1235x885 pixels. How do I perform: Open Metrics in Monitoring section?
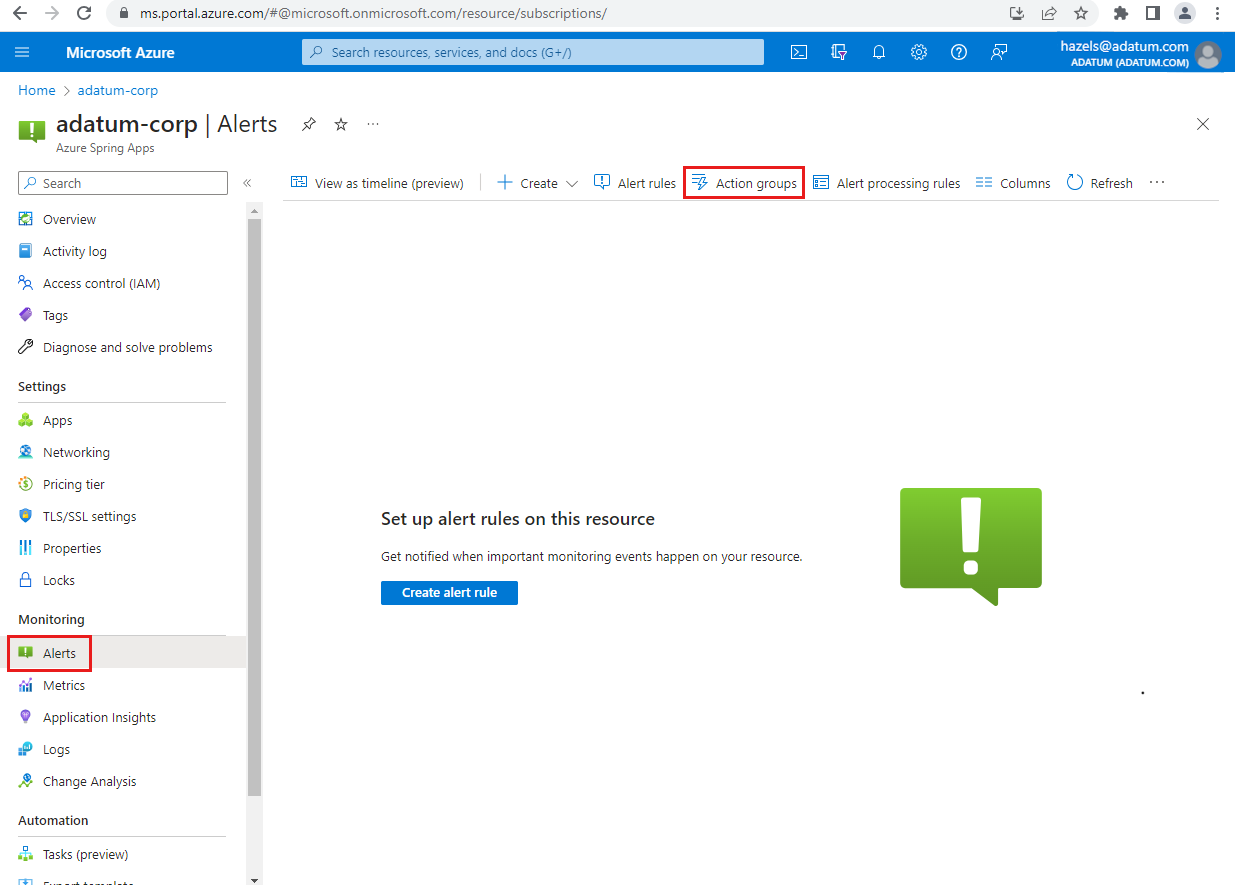pyautogui.click(x=63, y=685)
